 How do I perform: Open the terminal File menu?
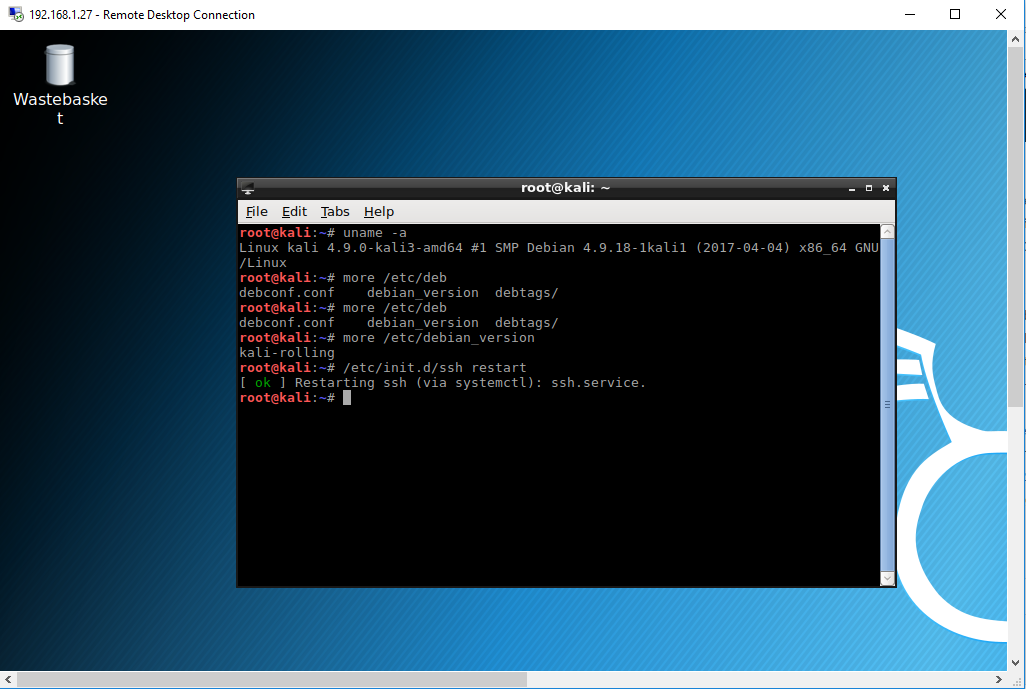tap(256, 211)
